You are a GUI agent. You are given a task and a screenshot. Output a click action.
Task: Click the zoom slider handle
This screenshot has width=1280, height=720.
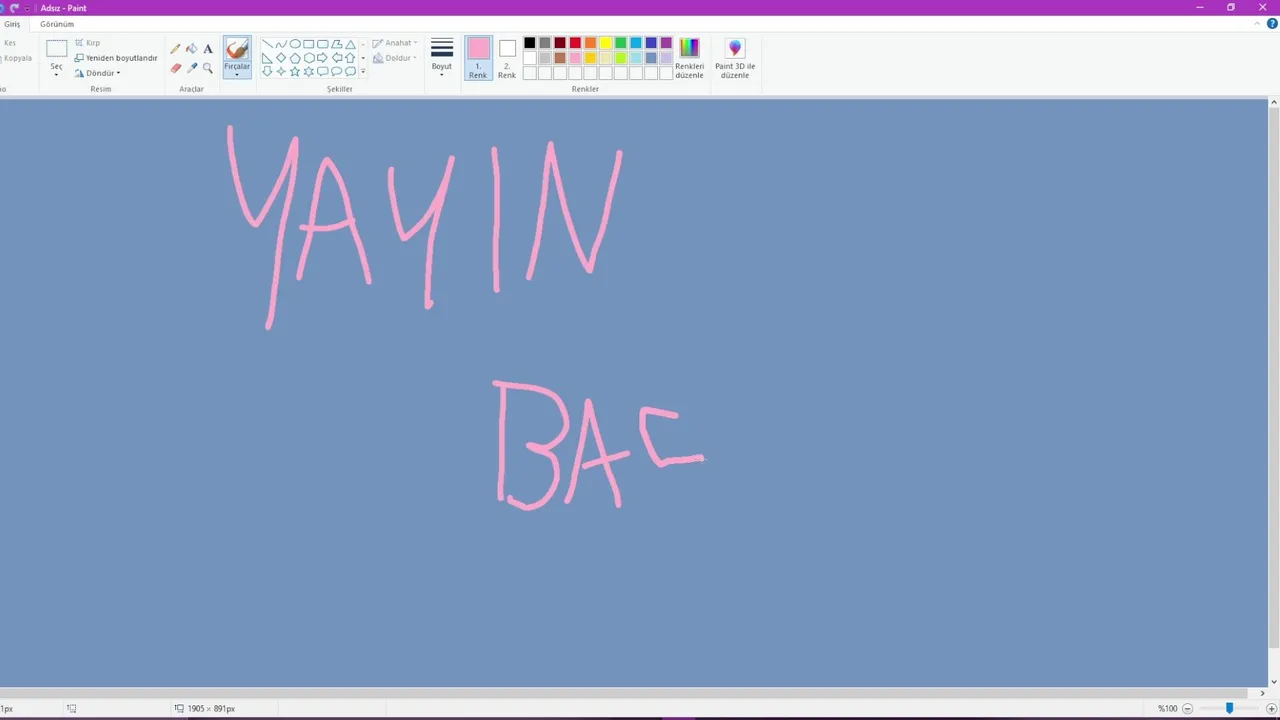click(x=1230, y=708)
